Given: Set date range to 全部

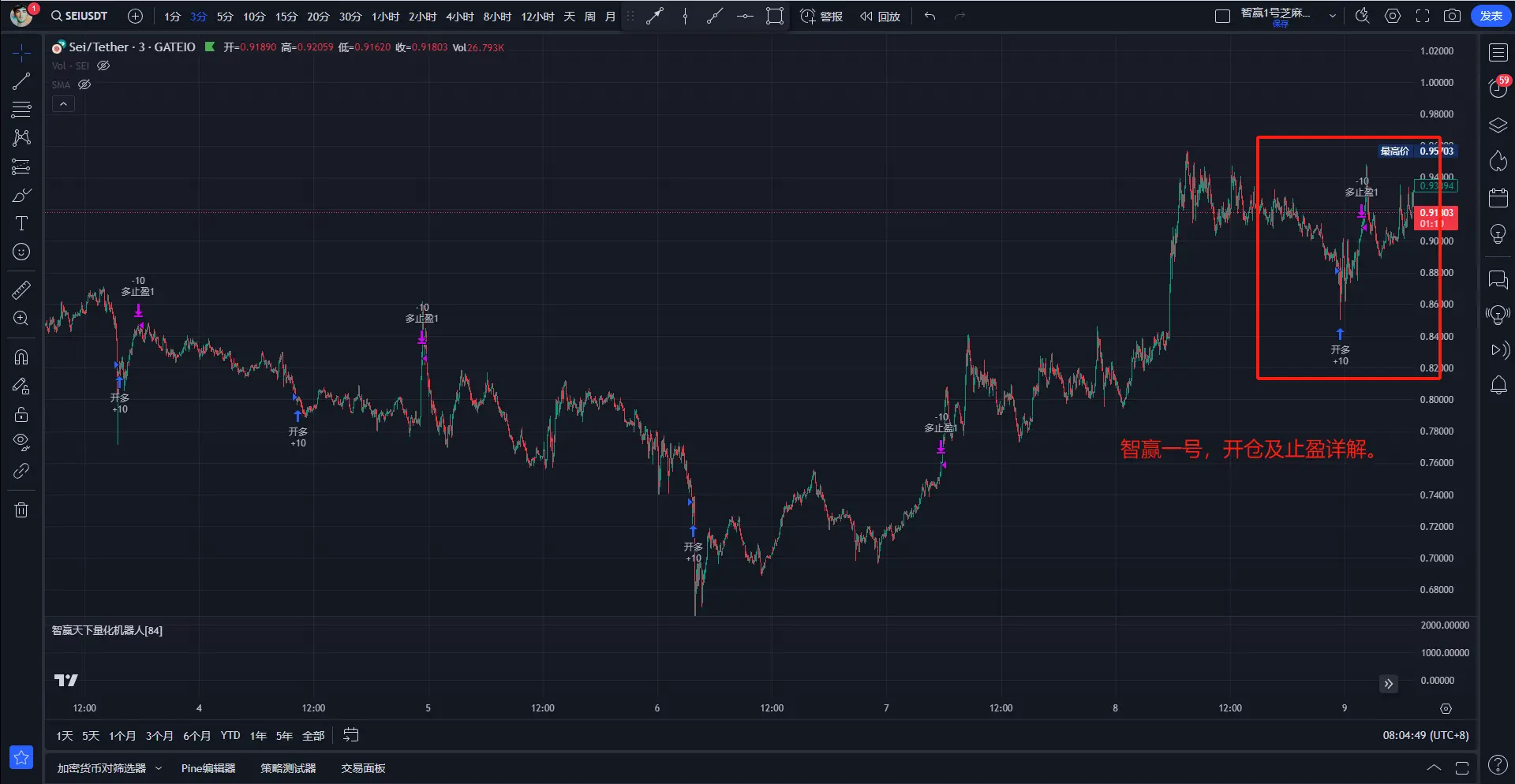Looking at the screenshot, I should [313, 735].
